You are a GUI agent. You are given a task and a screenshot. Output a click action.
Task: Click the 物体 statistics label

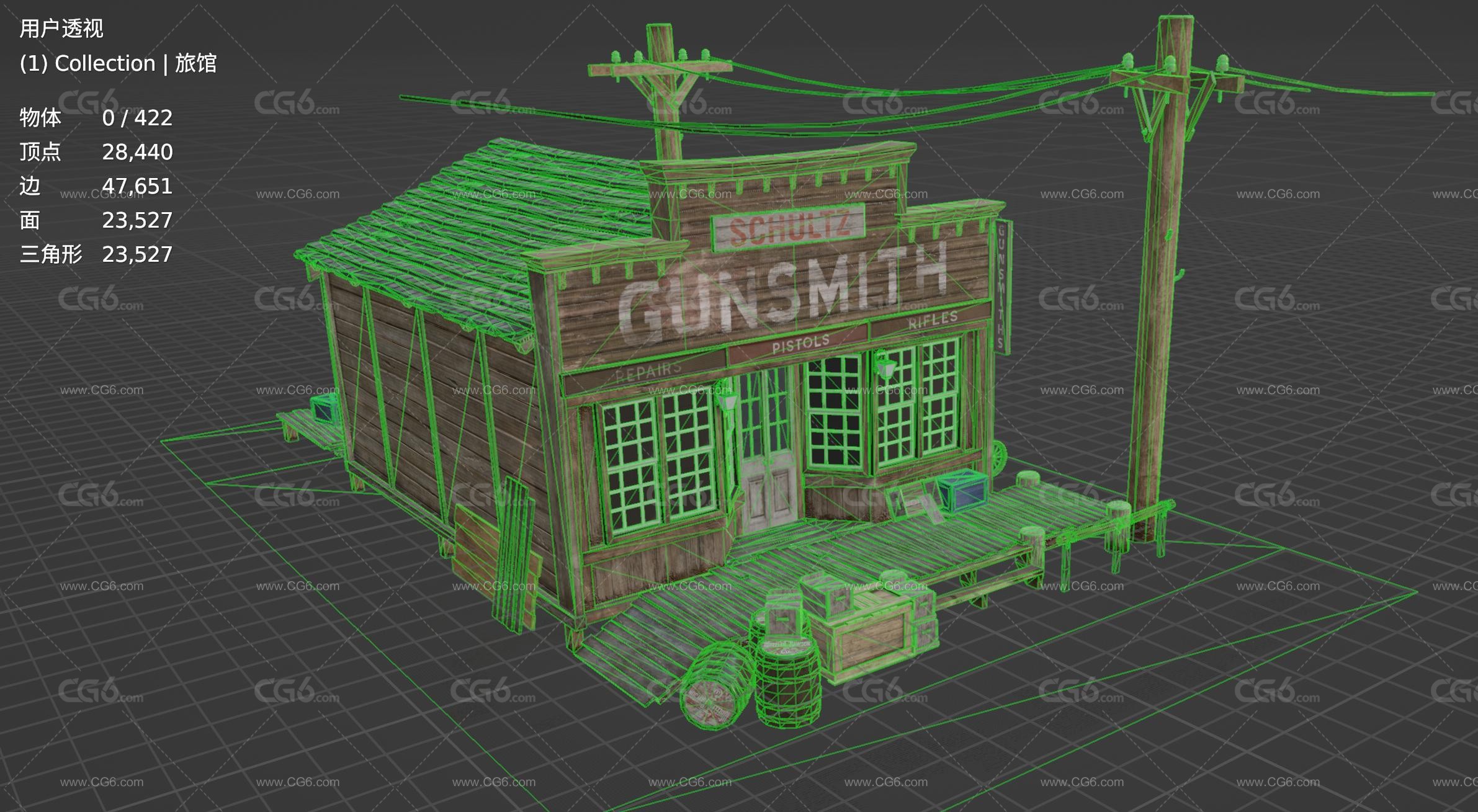point(40,117)
